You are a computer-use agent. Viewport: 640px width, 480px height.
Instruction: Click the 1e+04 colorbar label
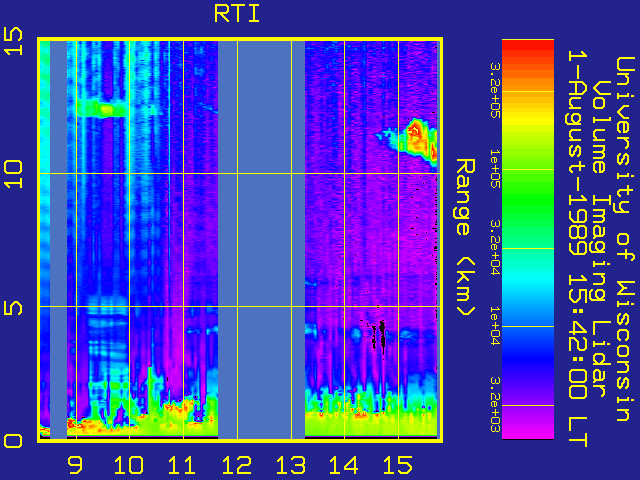(x=495, y=326)
